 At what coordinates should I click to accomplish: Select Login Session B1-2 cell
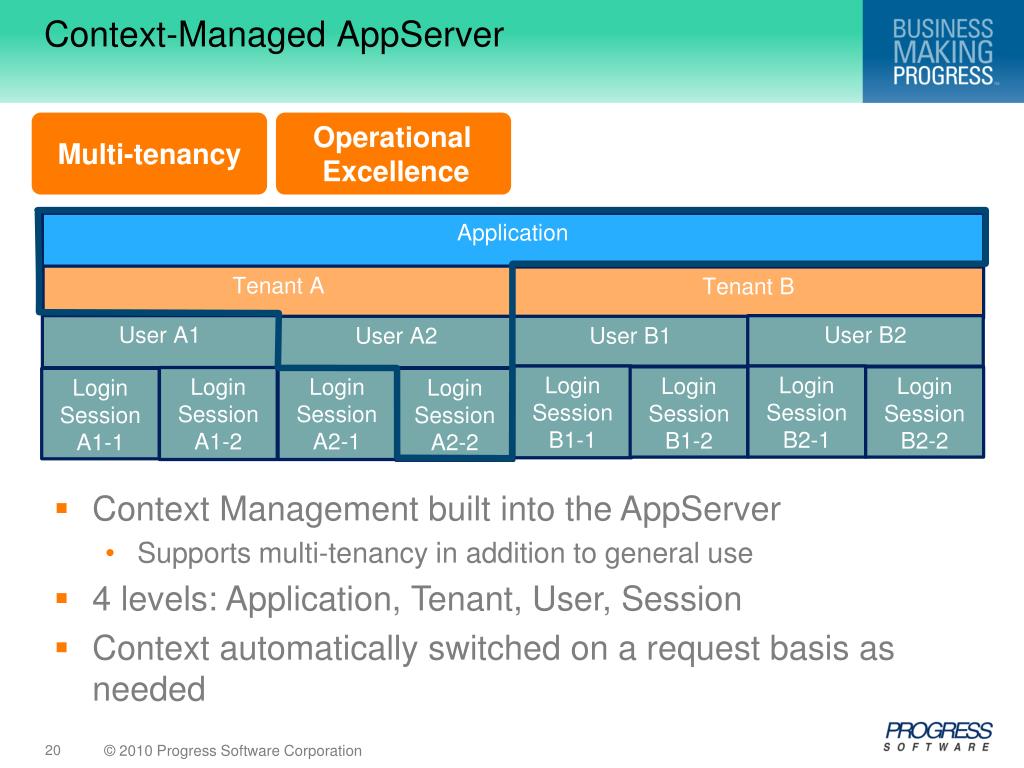pyautogui.click(x=689, y=413)
